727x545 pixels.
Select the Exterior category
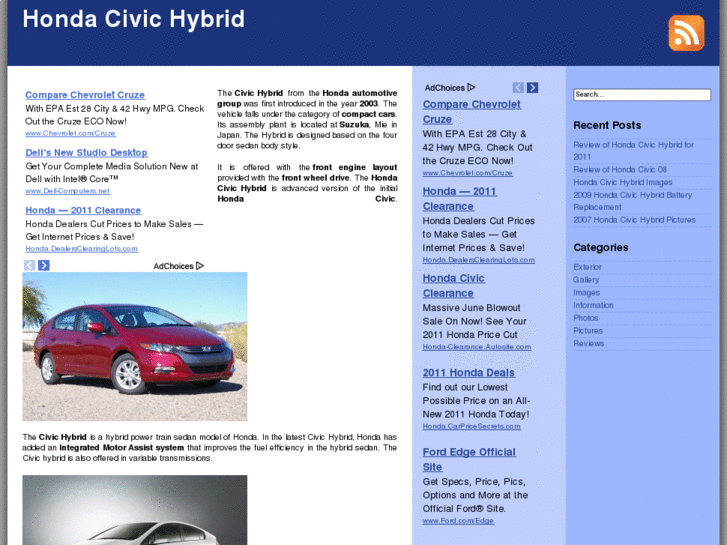[x=587, y=267]
